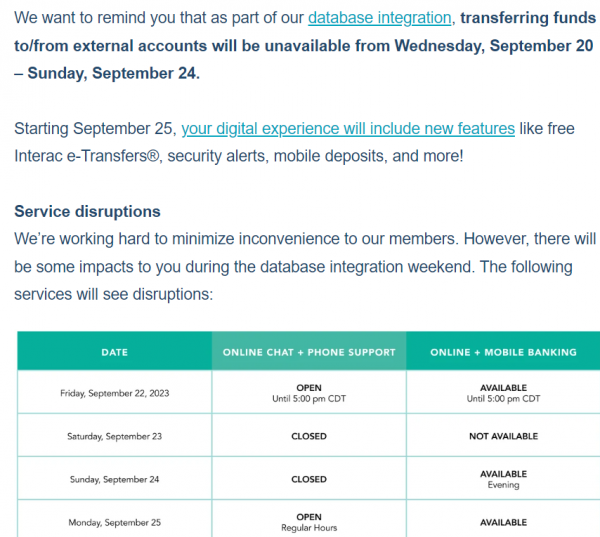Viewport: 600px width, 537px height.
Task: Click the Monday, September 25 date cell
Action: (114, 522)
